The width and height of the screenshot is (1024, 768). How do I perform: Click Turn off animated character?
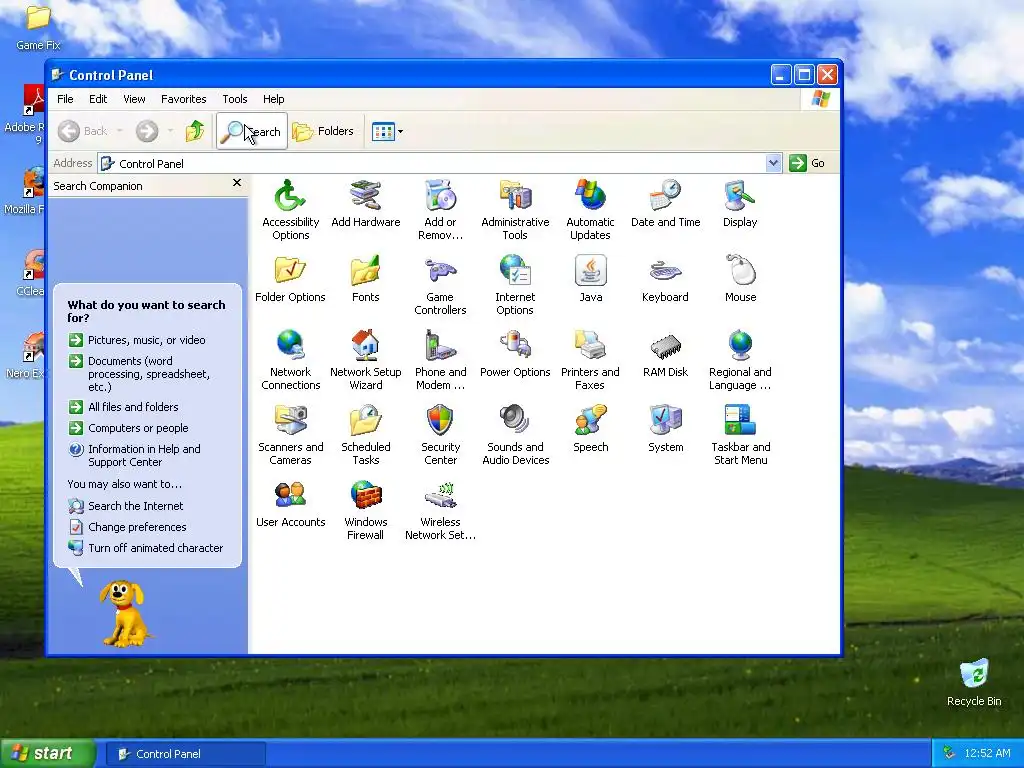point(146,548)
